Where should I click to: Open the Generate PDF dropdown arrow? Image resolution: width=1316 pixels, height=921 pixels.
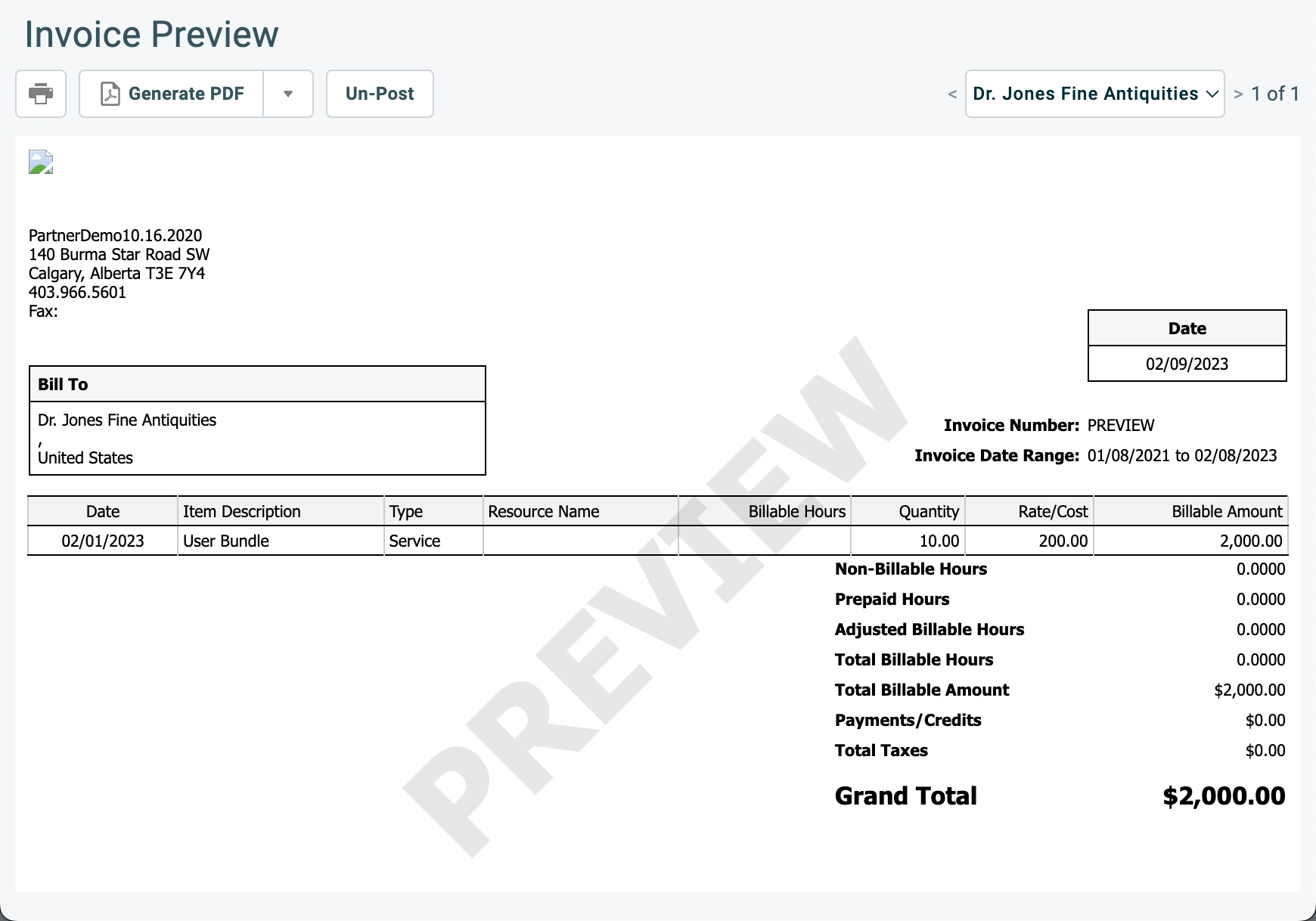[x=288, y=94]
